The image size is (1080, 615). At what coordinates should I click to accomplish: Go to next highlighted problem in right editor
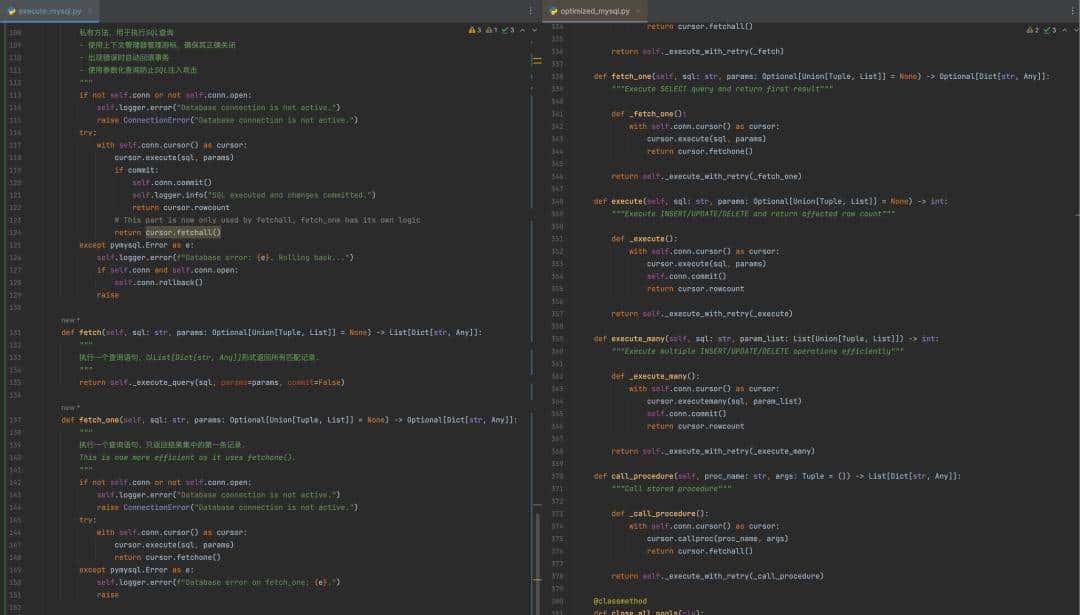1074,31
